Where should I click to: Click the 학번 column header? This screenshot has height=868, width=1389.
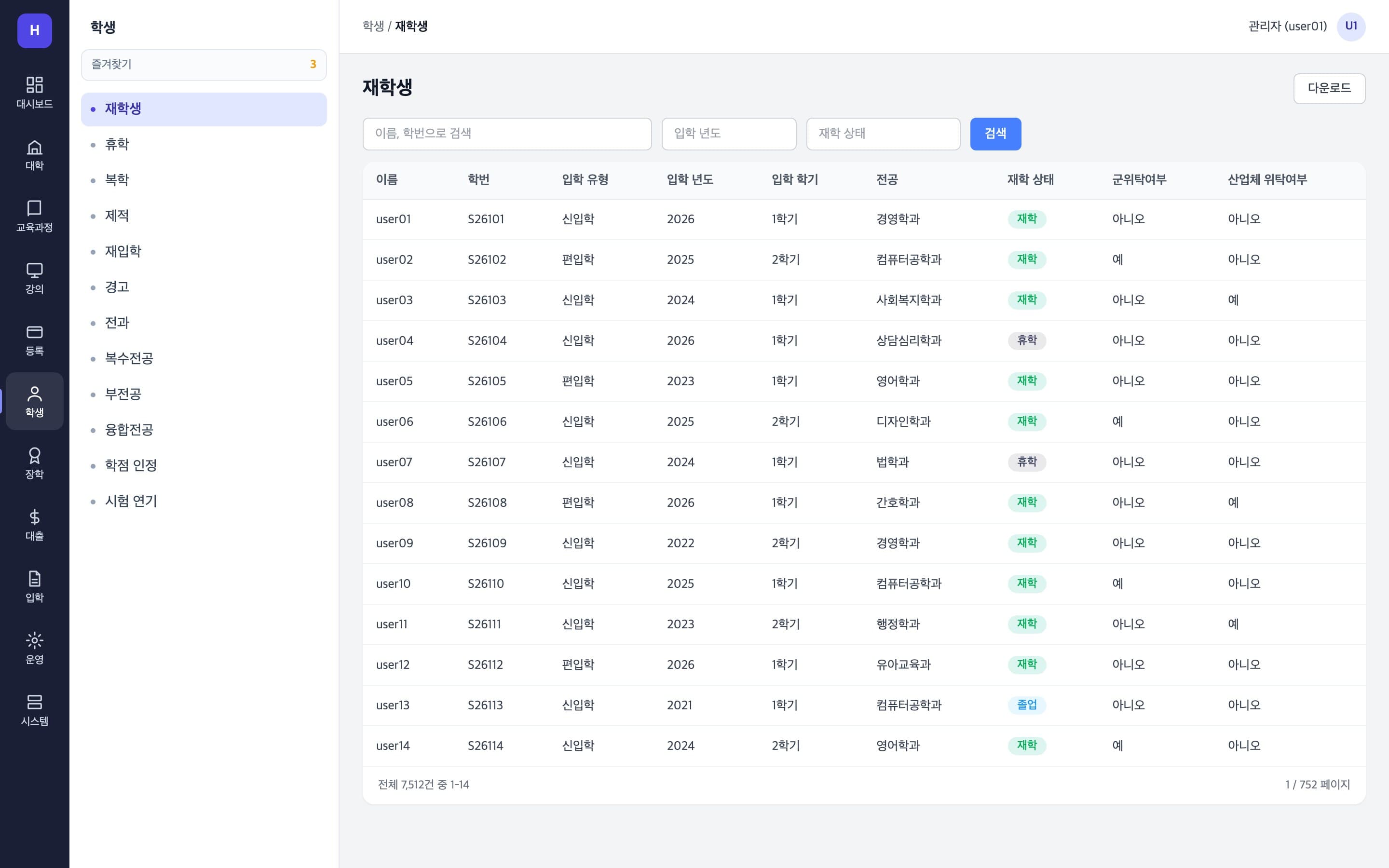478,180
